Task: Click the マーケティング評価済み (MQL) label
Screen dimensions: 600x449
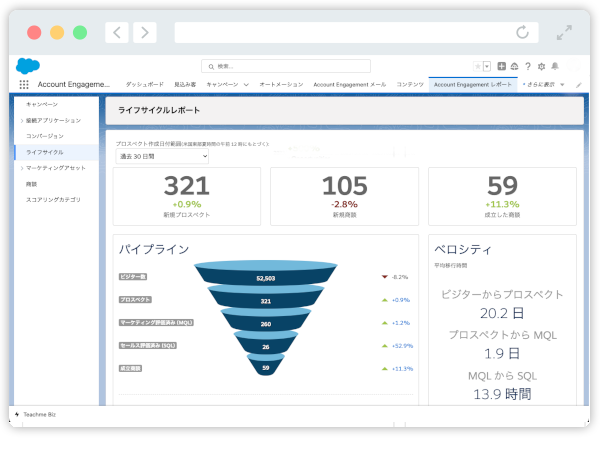Action: tap(156, 323)
